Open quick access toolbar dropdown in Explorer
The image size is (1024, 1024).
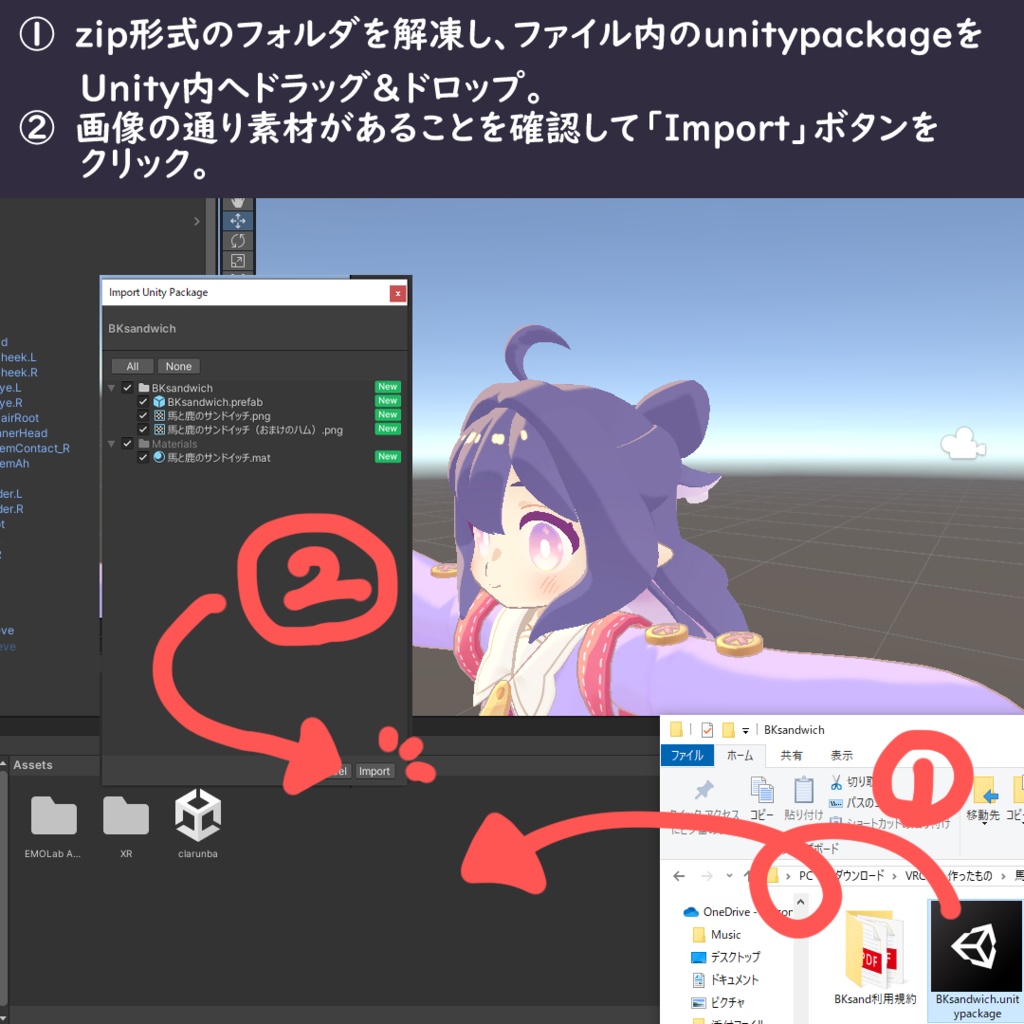point(745,730)
